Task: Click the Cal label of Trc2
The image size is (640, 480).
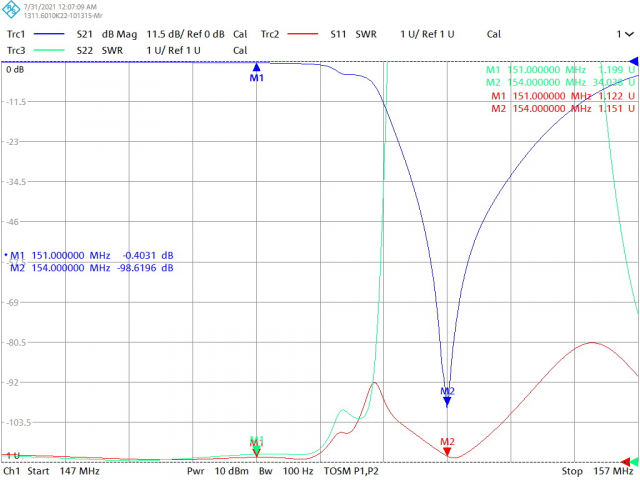Action: (494, 34)
